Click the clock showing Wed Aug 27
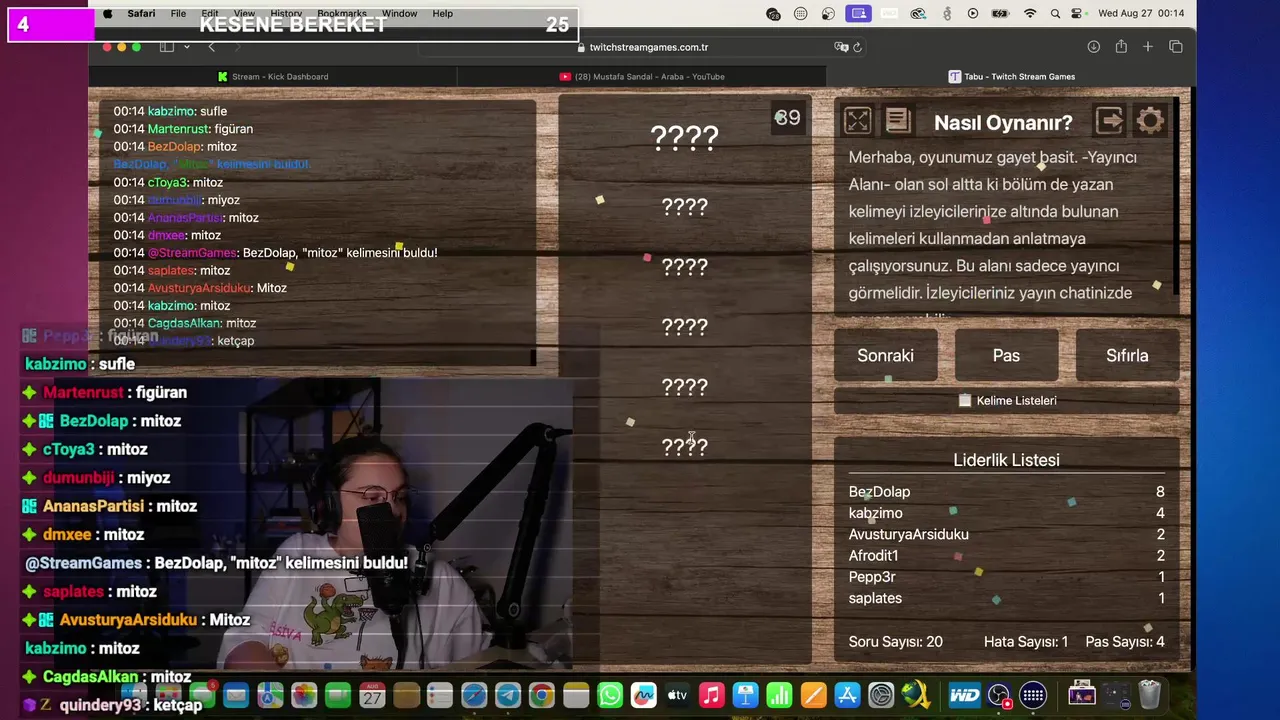The height and width of the screenshot is (720, 1280). [x=1141, y=14]
